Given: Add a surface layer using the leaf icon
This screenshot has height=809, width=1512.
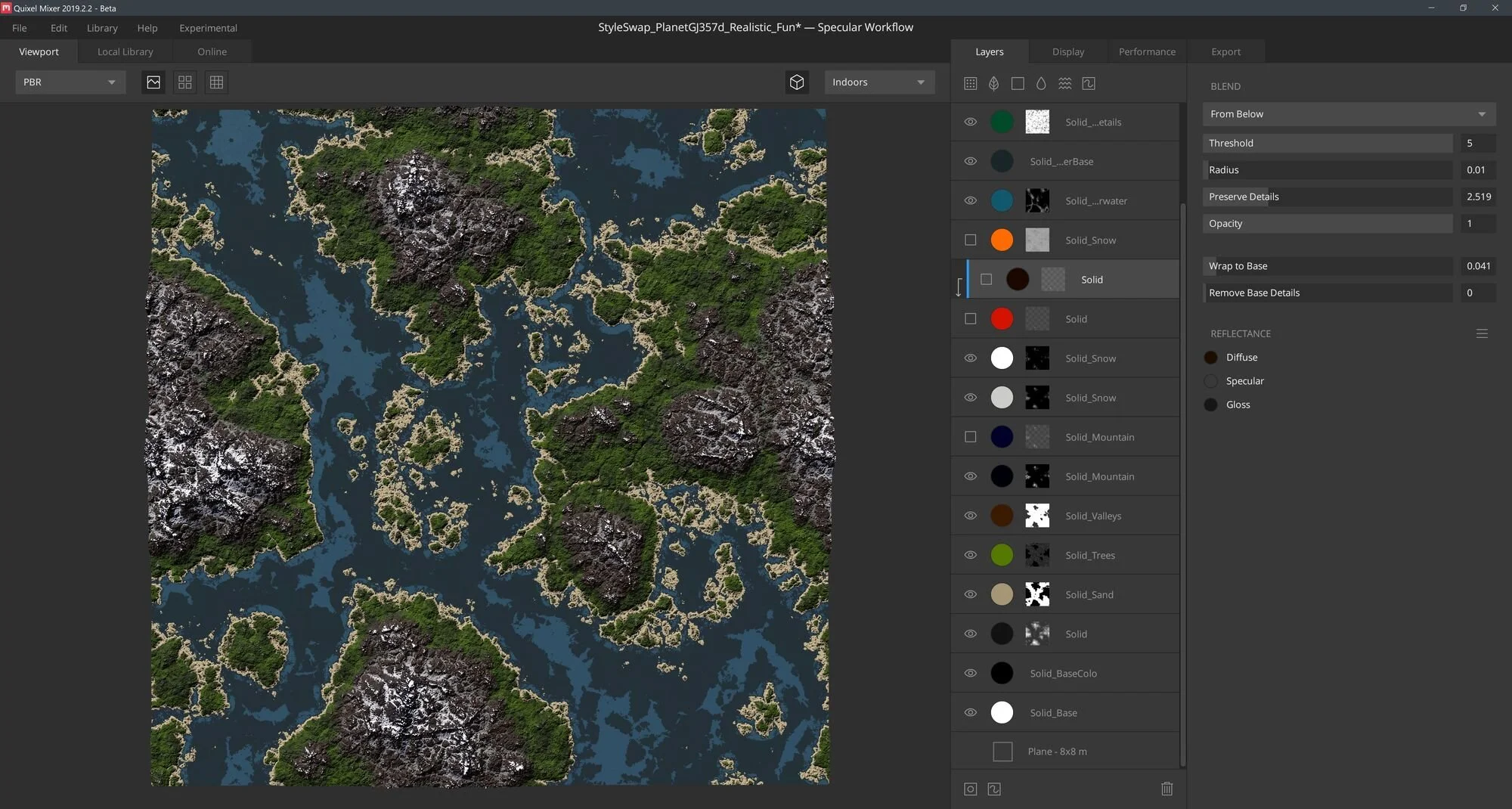Looking at the screenshot, I should pyautogui.click(x=993, y=83).
